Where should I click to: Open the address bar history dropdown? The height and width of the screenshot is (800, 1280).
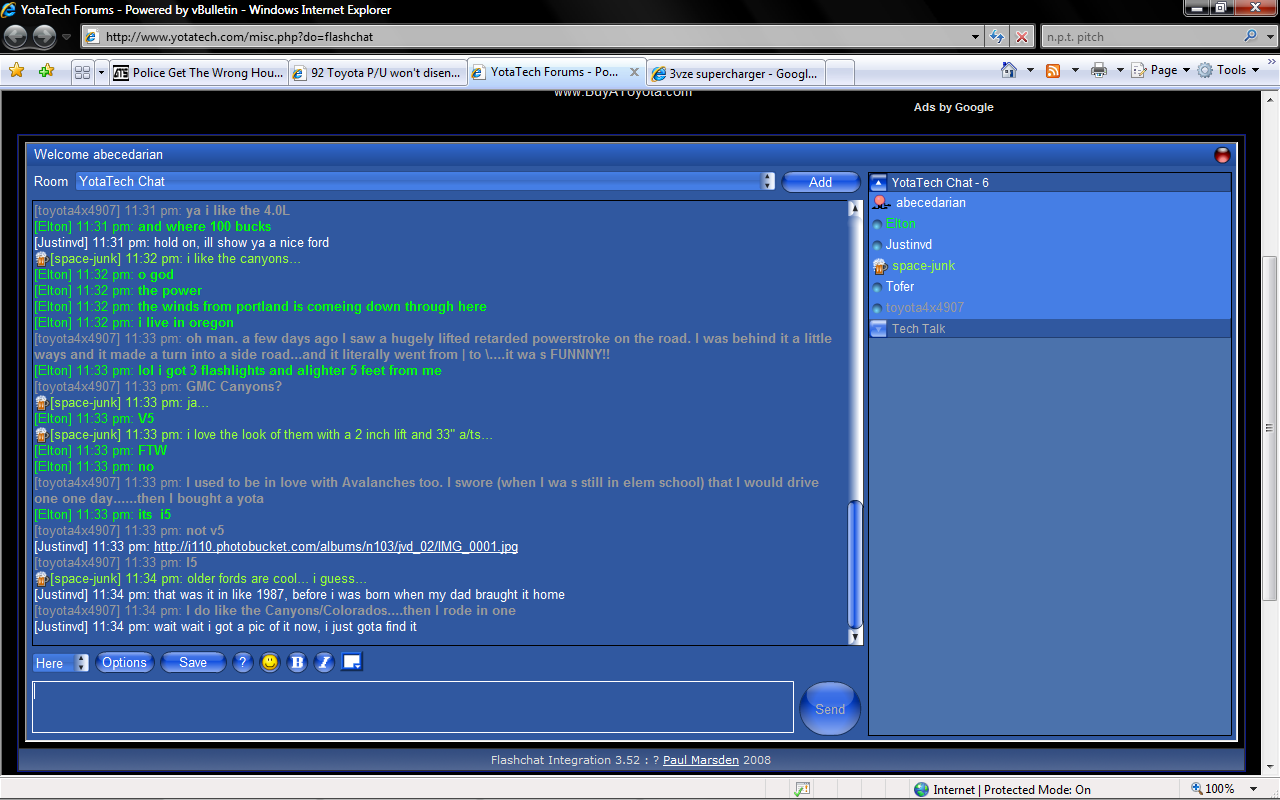[x=977, y=37]
